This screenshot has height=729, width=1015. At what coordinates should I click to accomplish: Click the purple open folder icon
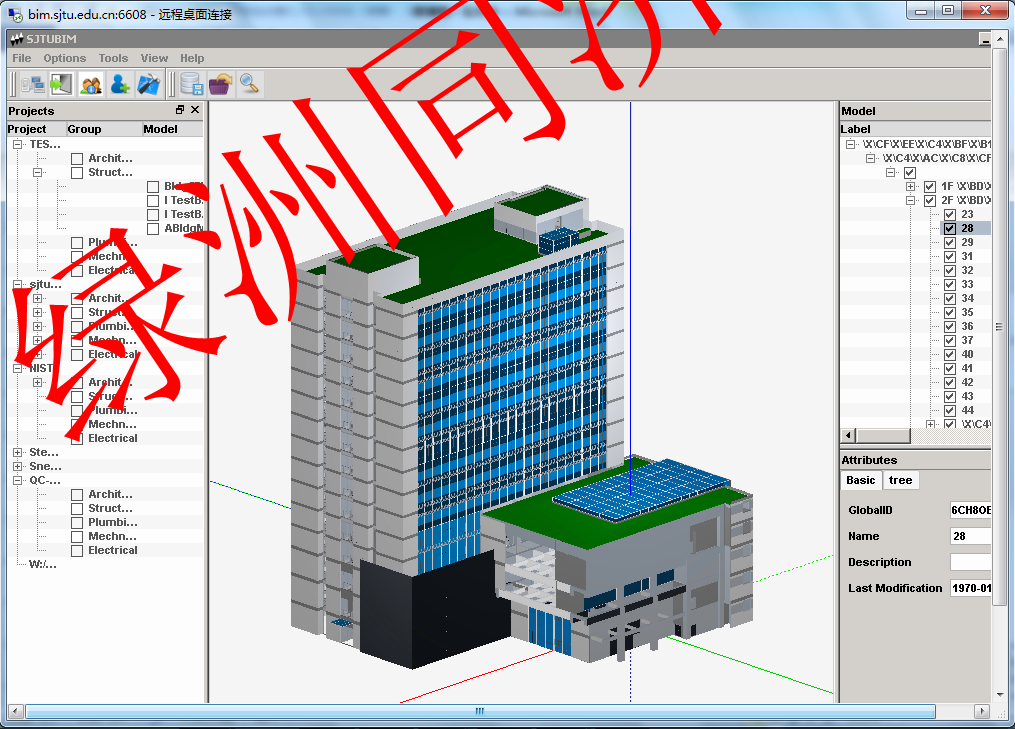pos(220,84)
